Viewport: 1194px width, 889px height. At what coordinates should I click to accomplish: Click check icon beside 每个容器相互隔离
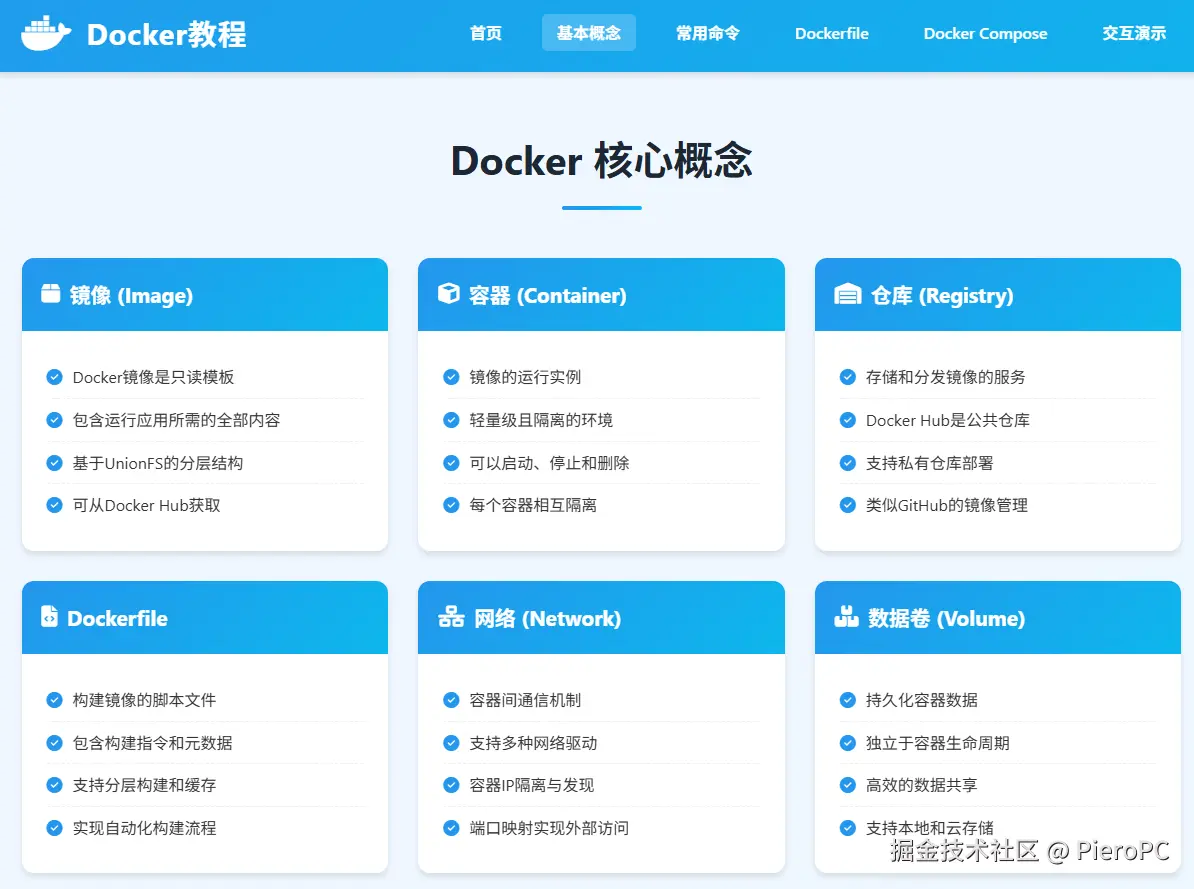point(452,505)
